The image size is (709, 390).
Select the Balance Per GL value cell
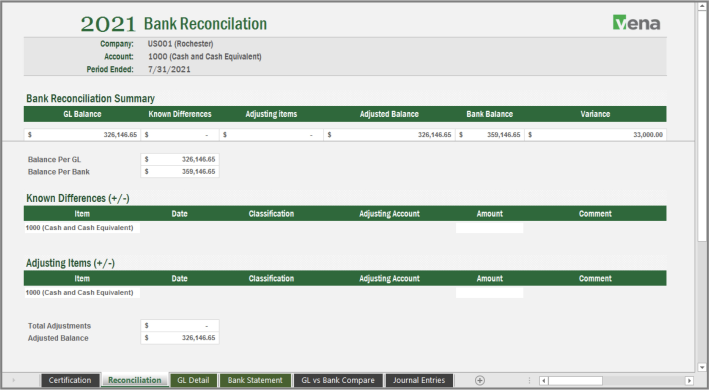click(x=180, y=159)
